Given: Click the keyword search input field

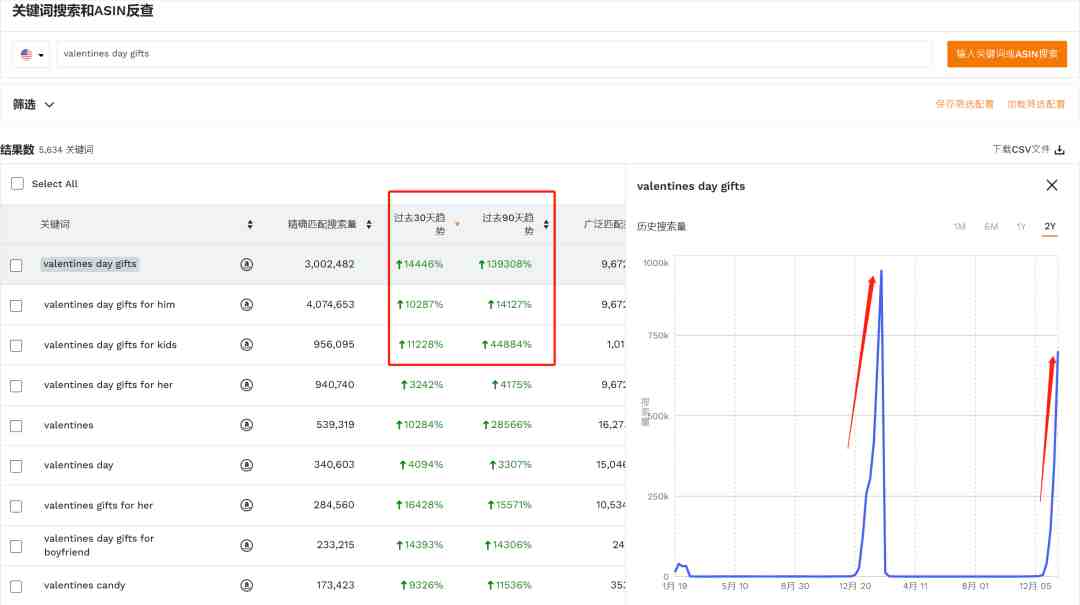Looking at the screenshot, I should 494,54.
